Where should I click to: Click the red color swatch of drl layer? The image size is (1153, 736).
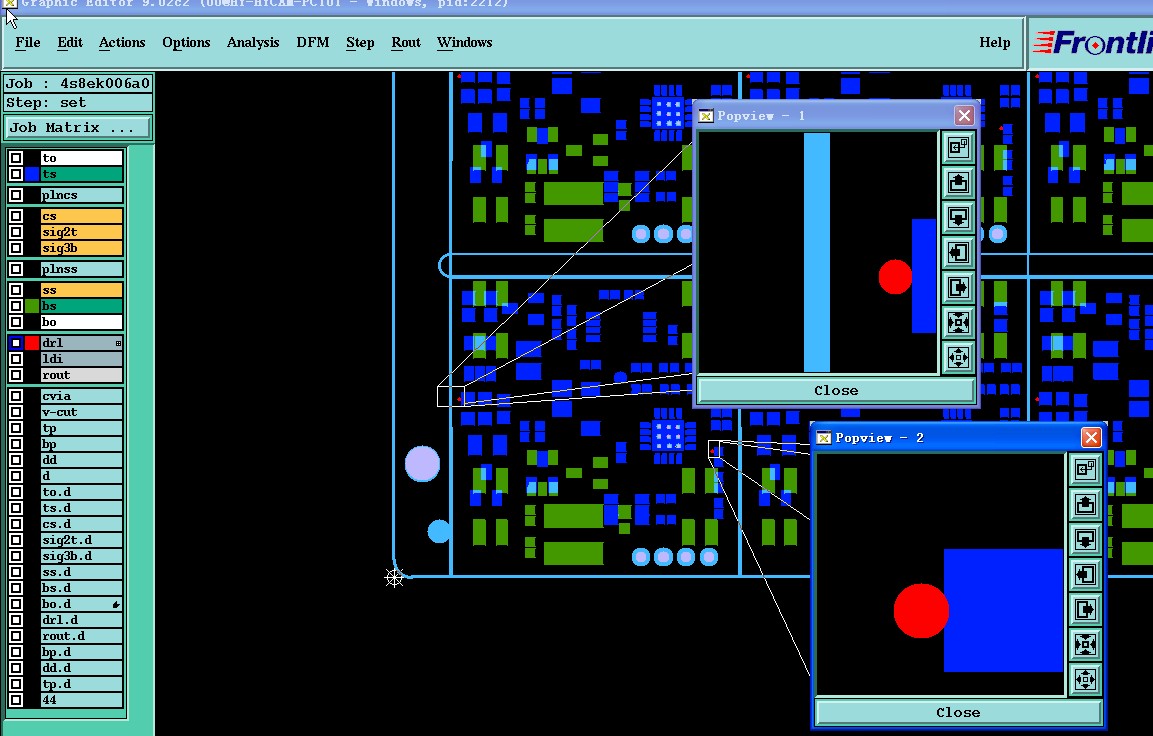pyautogui.click(x=32, y=343)
